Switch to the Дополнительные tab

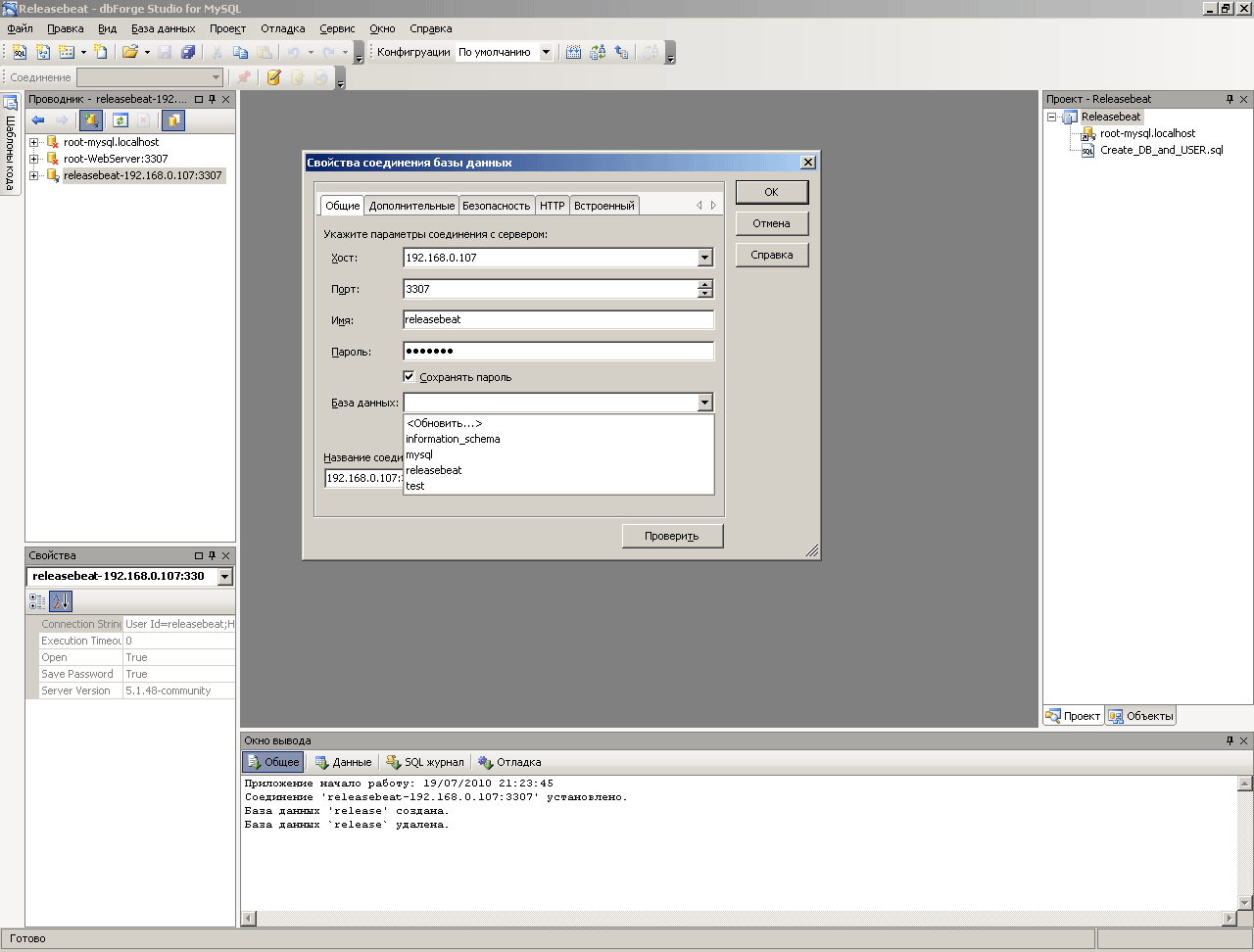pyautogui.click(x=411, y=206)
